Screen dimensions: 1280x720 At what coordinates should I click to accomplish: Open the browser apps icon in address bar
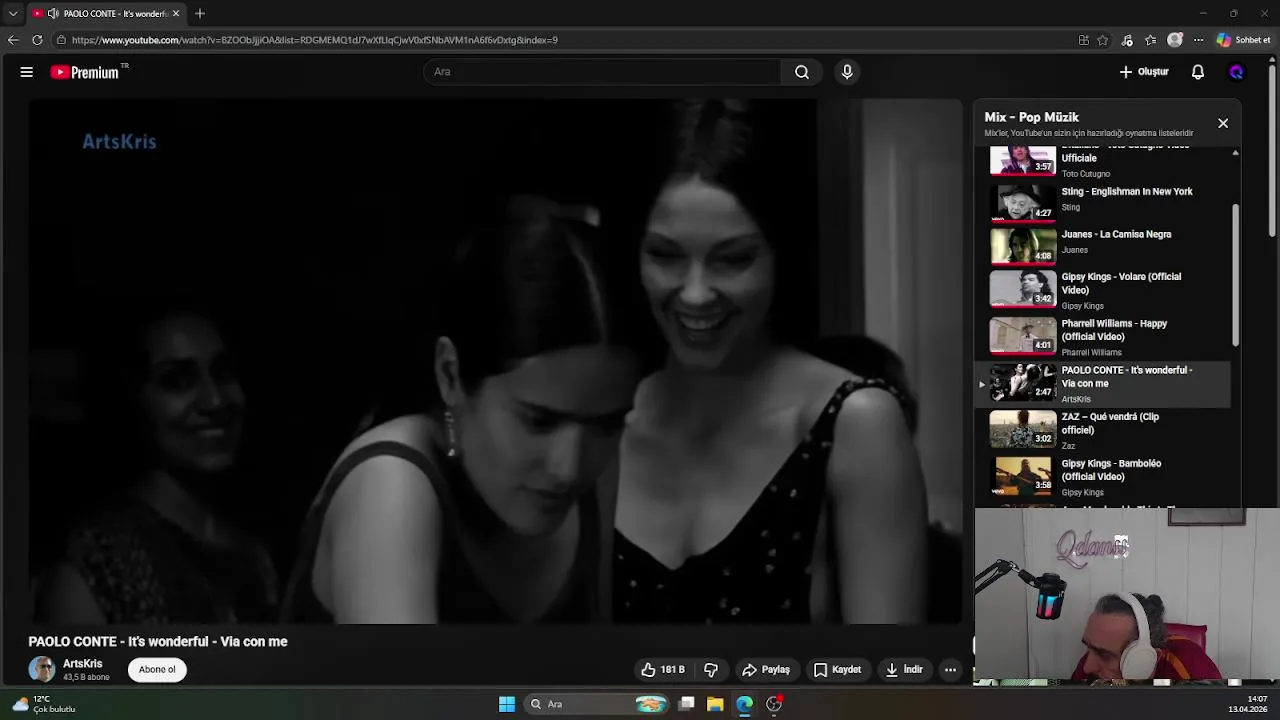[1083, 40]
